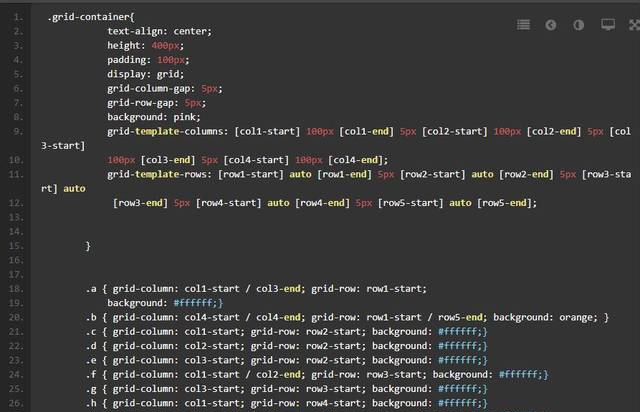Image resolution: width=640 pixels, height=412 pixels.
Task: Click 'background: orange;' on line 20
Action: tap(545, 317)
